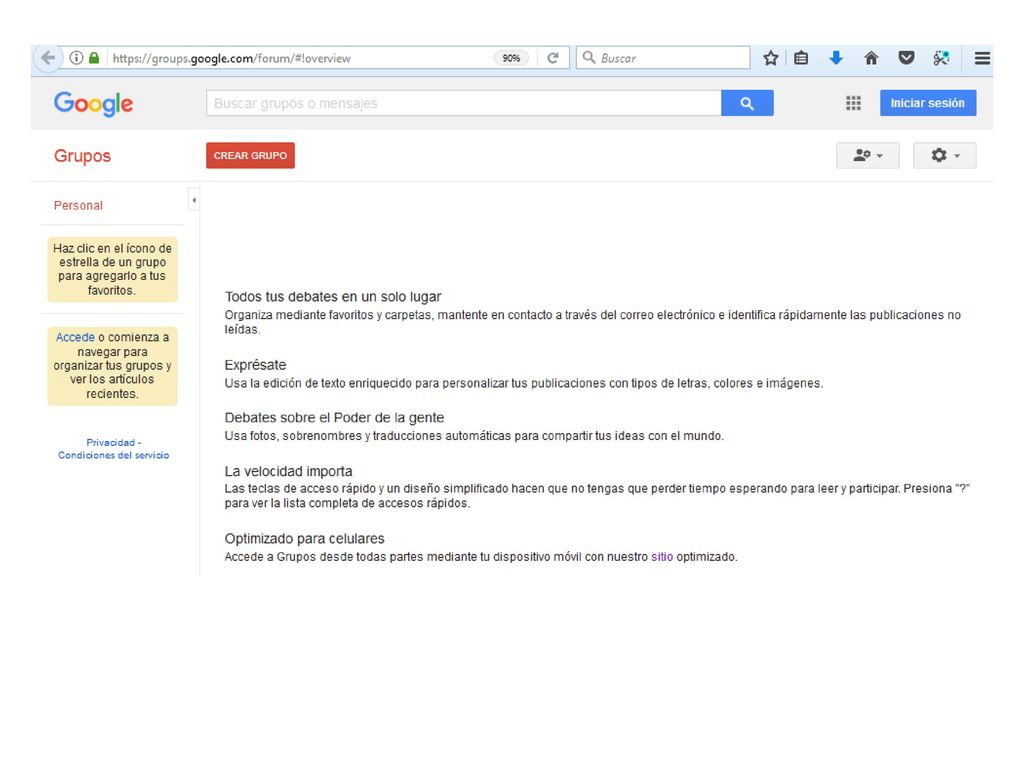
Task: Click the green secure padlock icon
Action: pyautogui.click(x=94, y=58)
